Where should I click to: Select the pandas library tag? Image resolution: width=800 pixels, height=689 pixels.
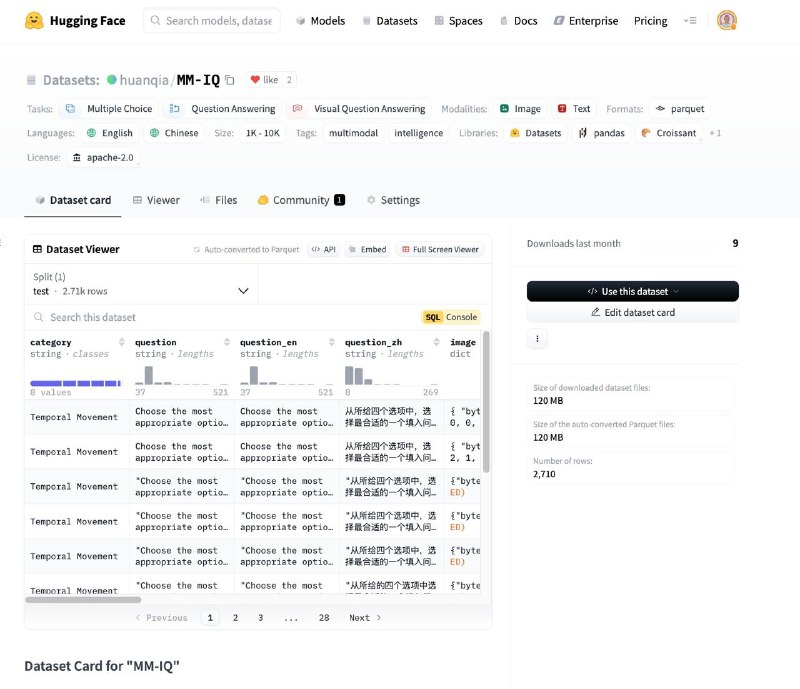point(602,133)
